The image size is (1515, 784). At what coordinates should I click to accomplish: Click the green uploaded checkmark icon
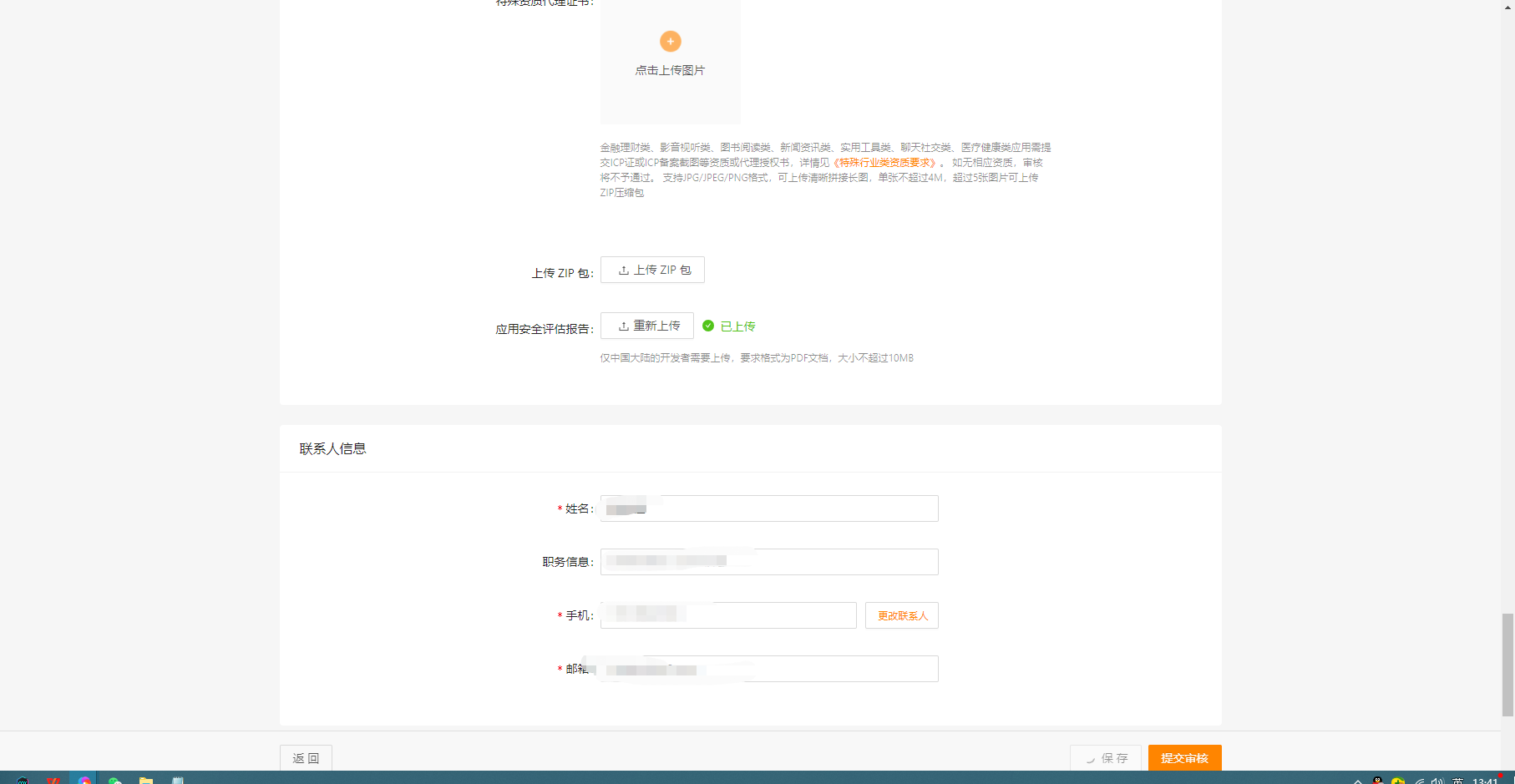(x=708, y=326)
